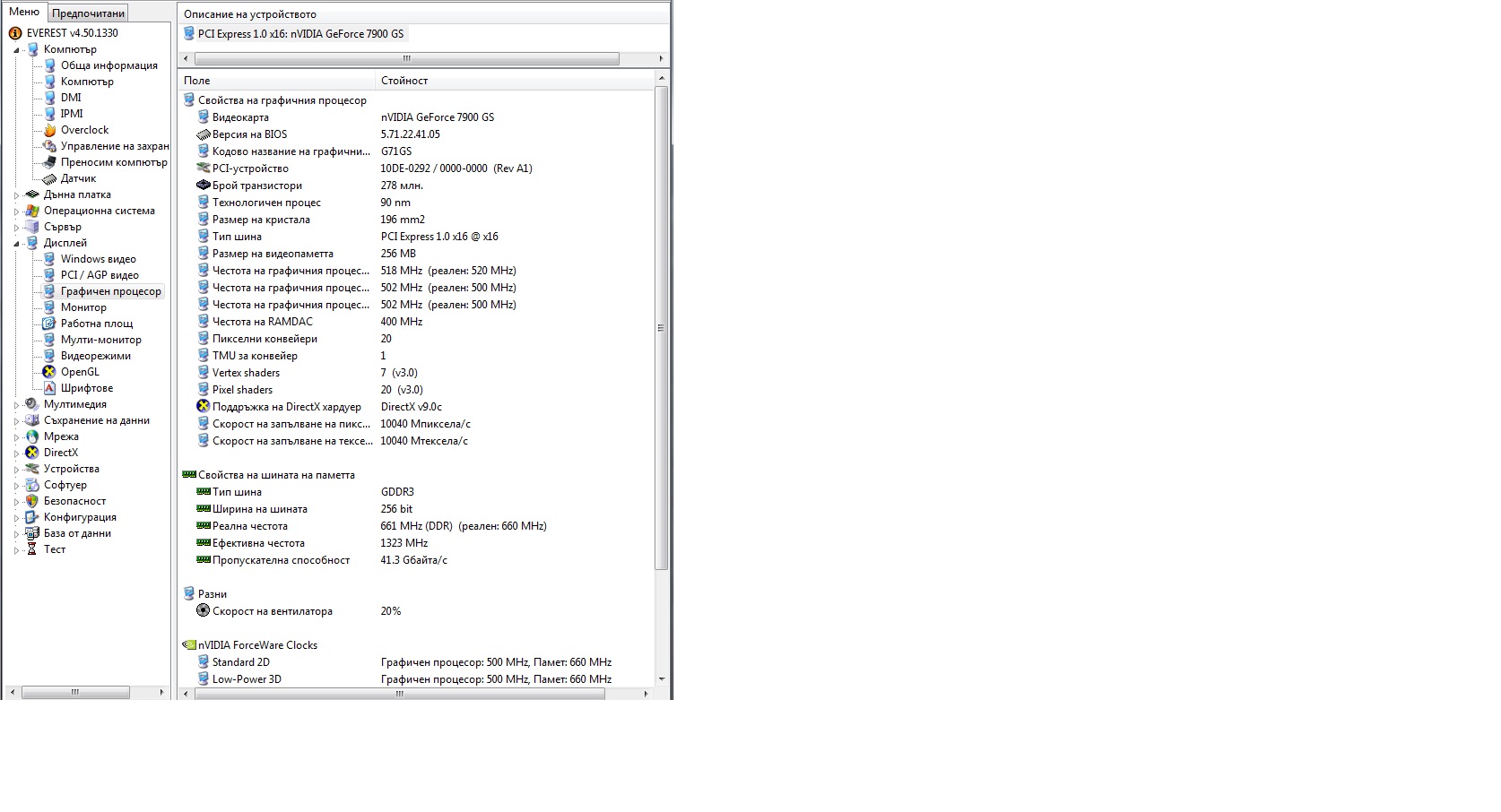Click the fan speed icon in Разни
This screenshot has width=1501, height=812.
pos(203,611)
